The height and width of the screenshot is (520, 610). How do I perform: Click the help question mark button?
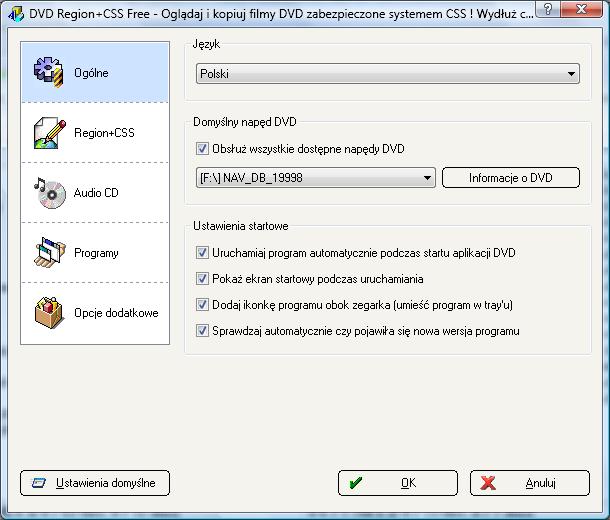[549, 9]
